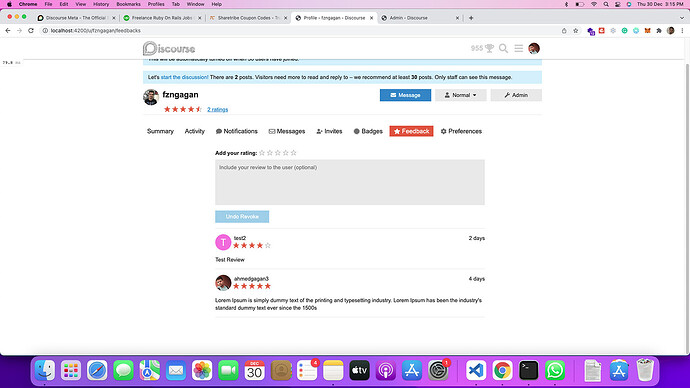This screenshot has height=388, width=690.
Task: Select the Feedback tab
Action: (411, 131)
